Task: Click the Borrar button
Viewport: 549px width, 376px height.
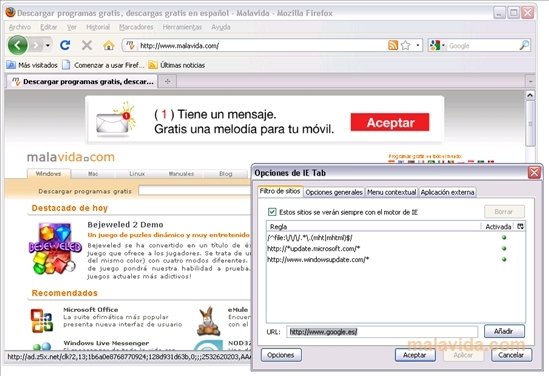Action: tap(504, 212)
